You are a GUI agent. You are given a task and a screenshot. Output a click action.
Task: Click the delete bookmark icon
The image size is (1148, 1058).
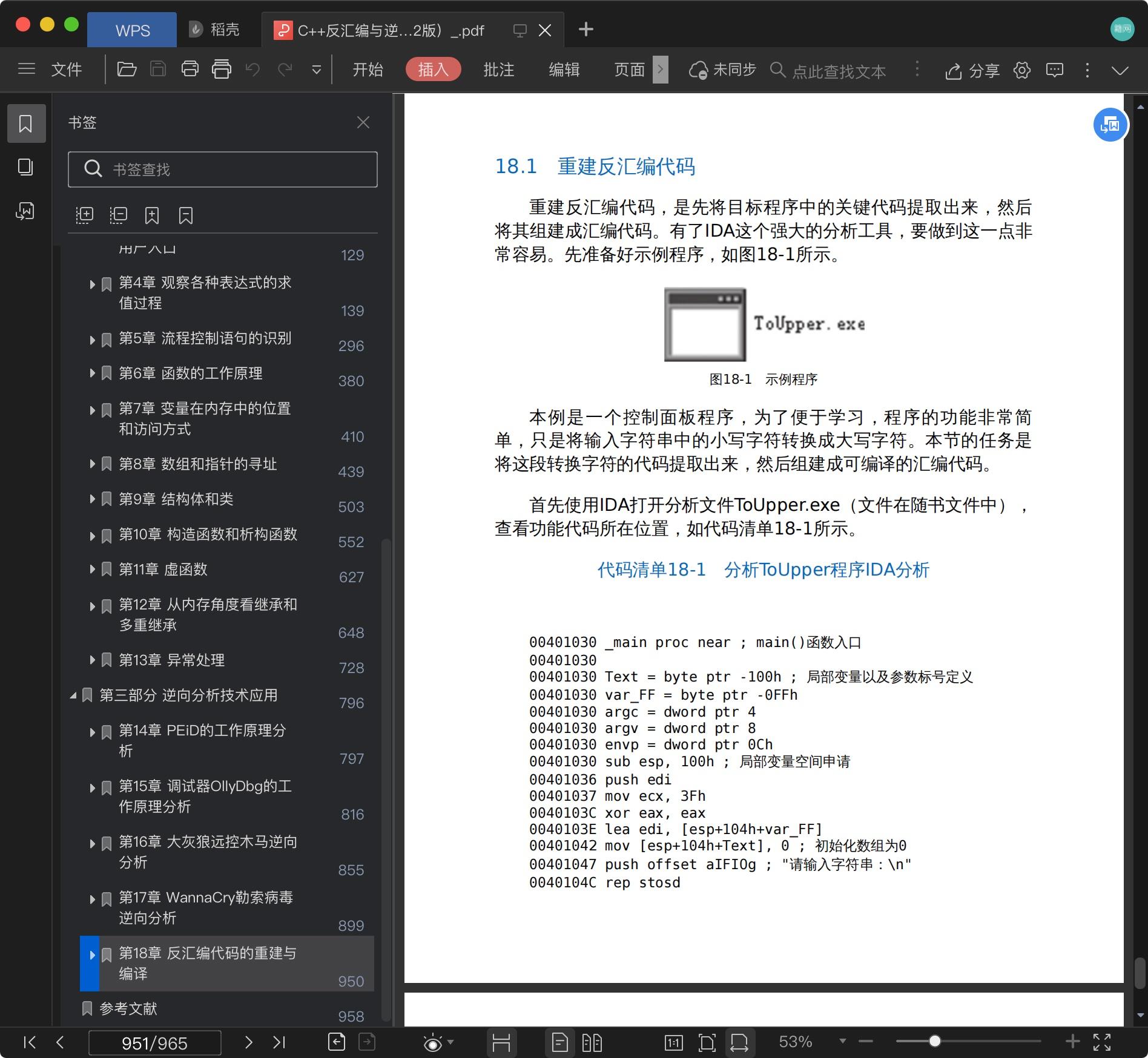186,215
